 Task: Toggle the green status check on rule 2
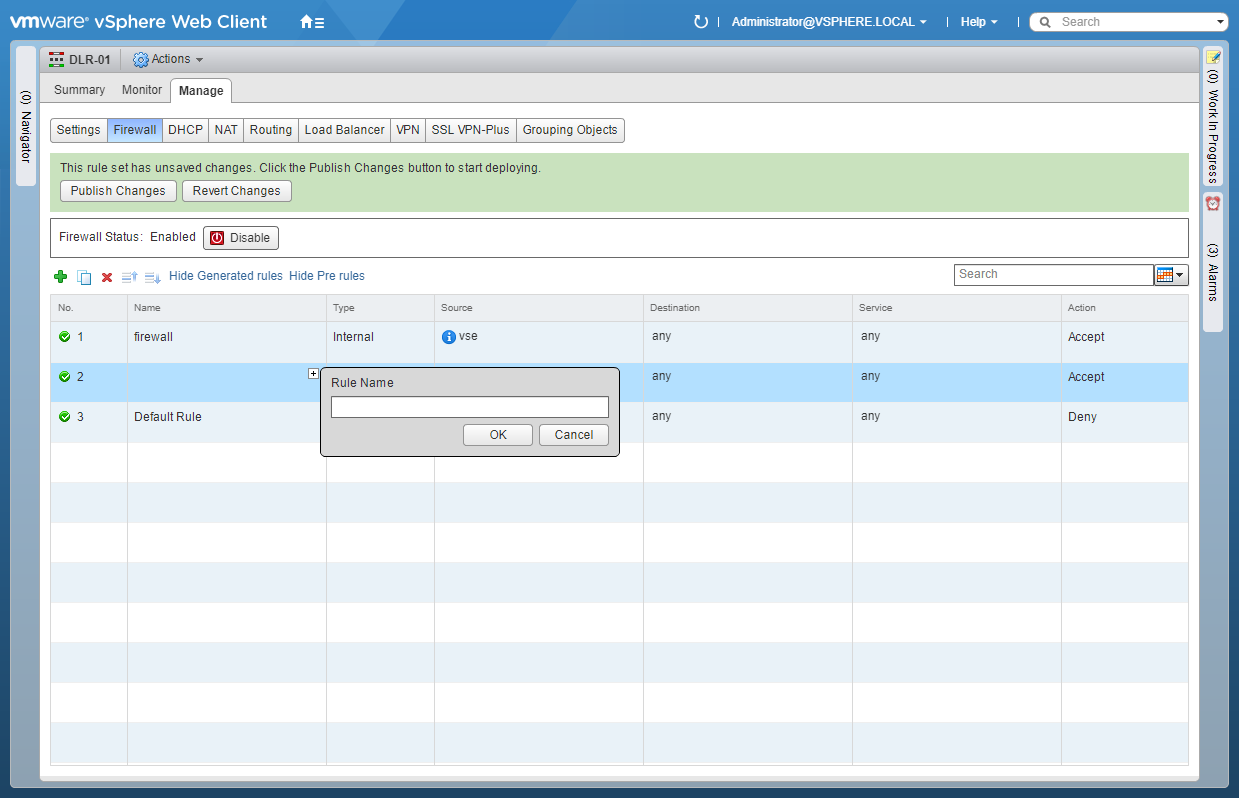[65, 377]
